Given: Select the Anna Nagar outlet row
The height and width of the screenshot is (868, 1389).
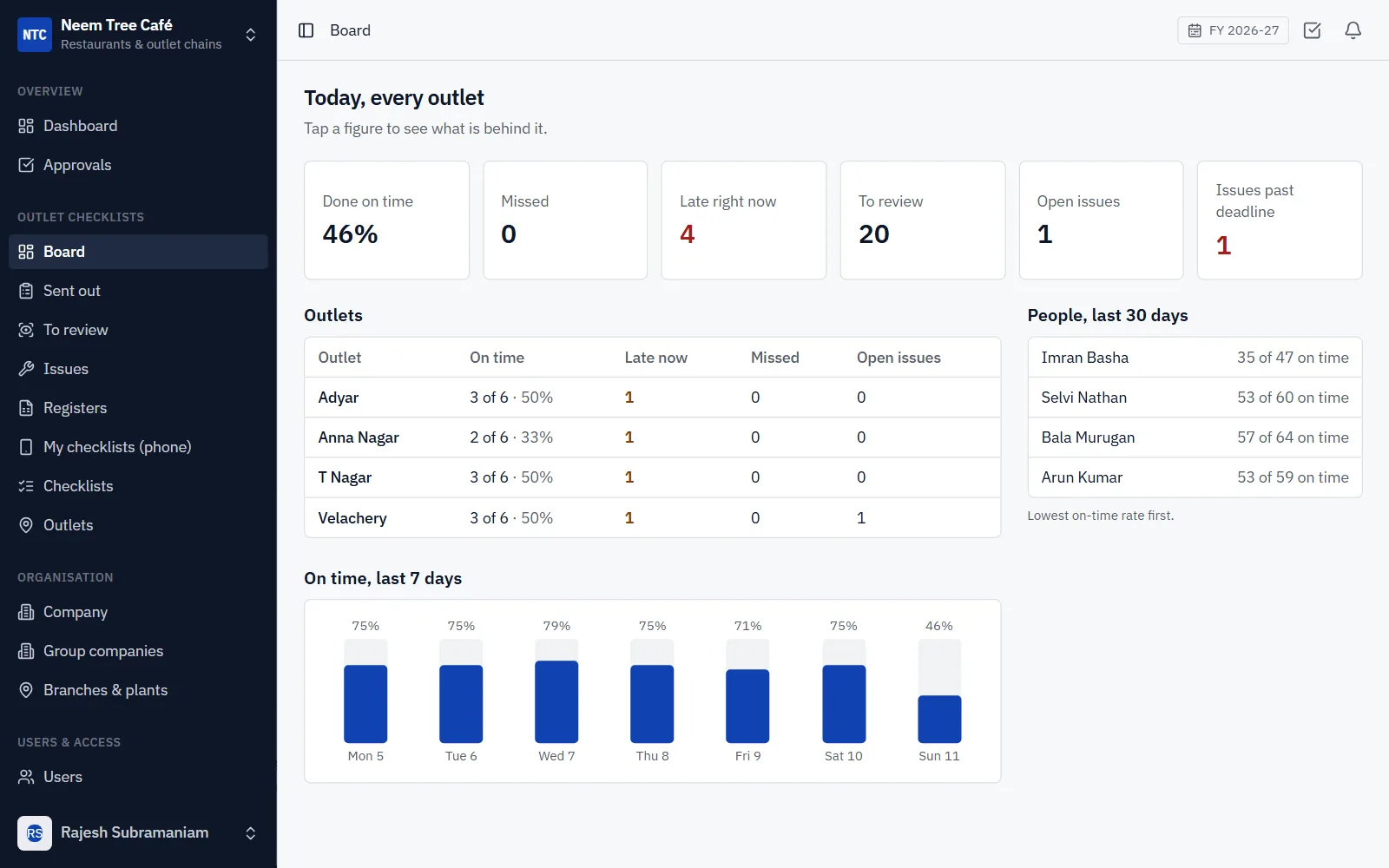Looking at the screenshot, I should (x=652, y=437).
